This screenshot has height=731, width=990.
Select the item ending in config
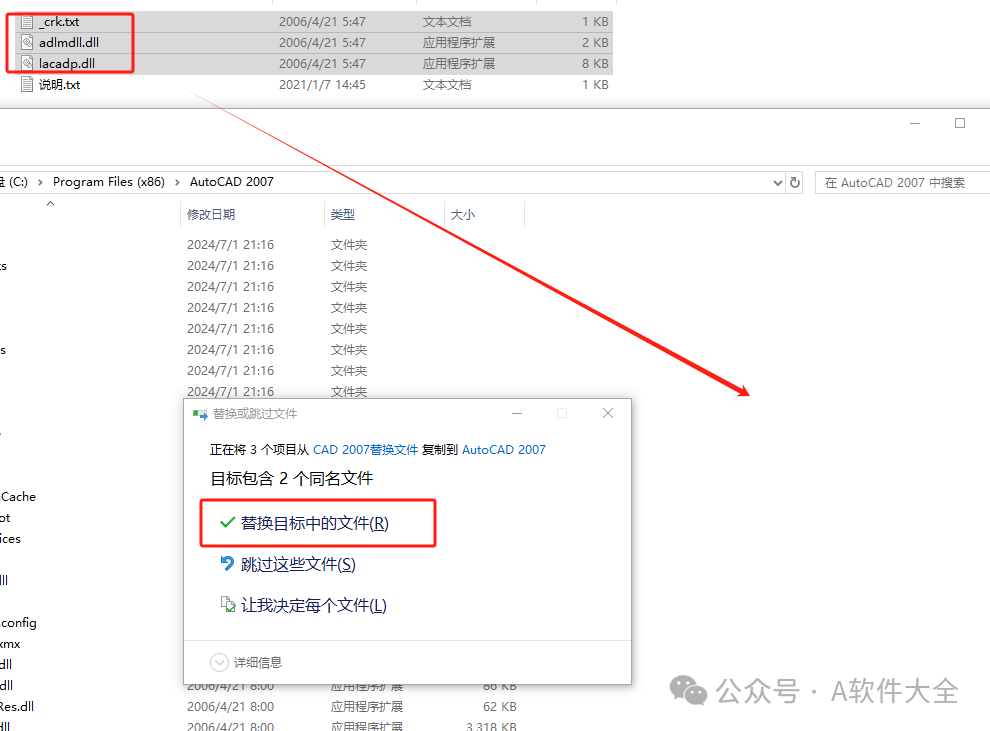pyautogui.click(x=18, y=623)
